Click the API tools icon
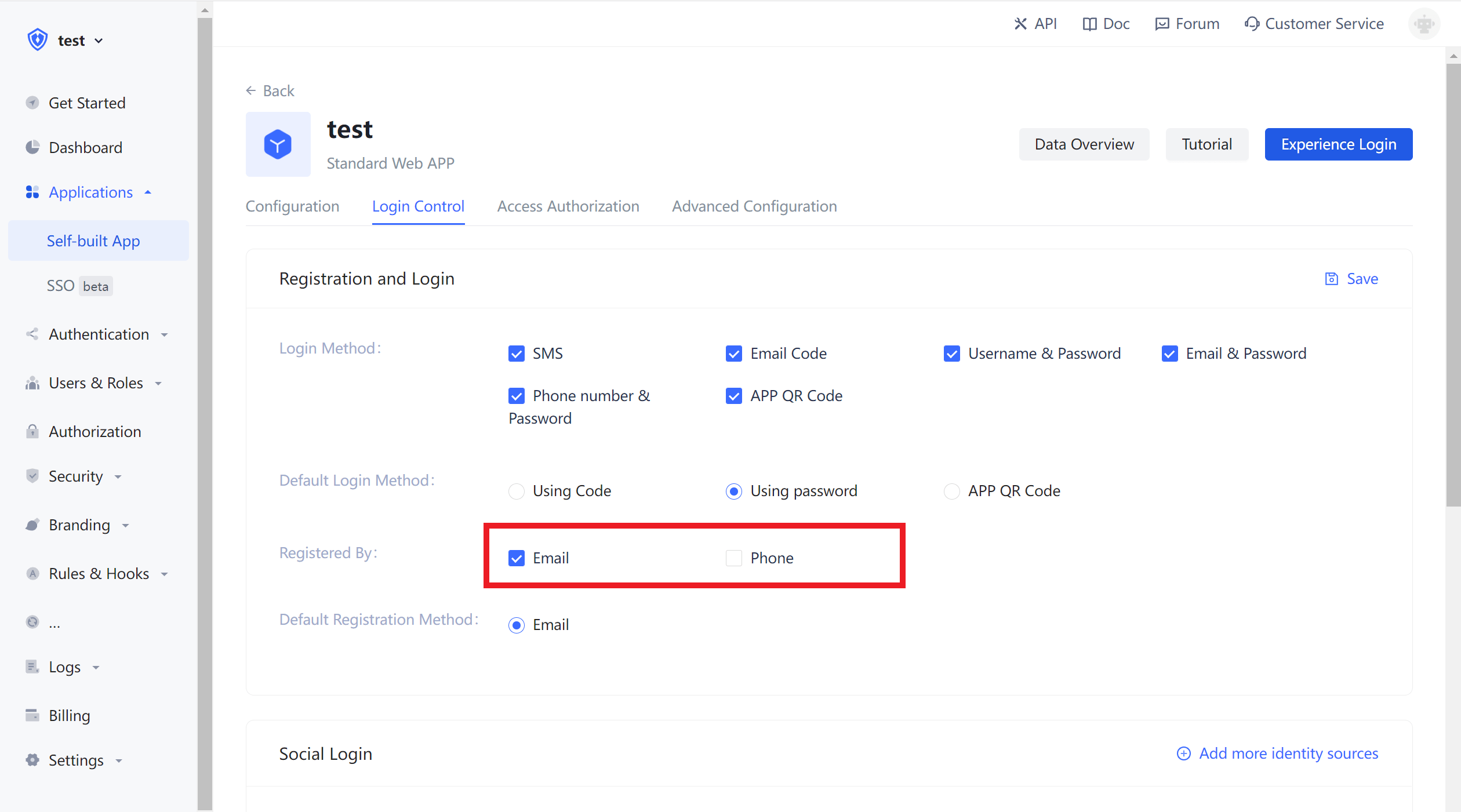1461x812 pixels. pyautogui.click(x=1020, y=24)
